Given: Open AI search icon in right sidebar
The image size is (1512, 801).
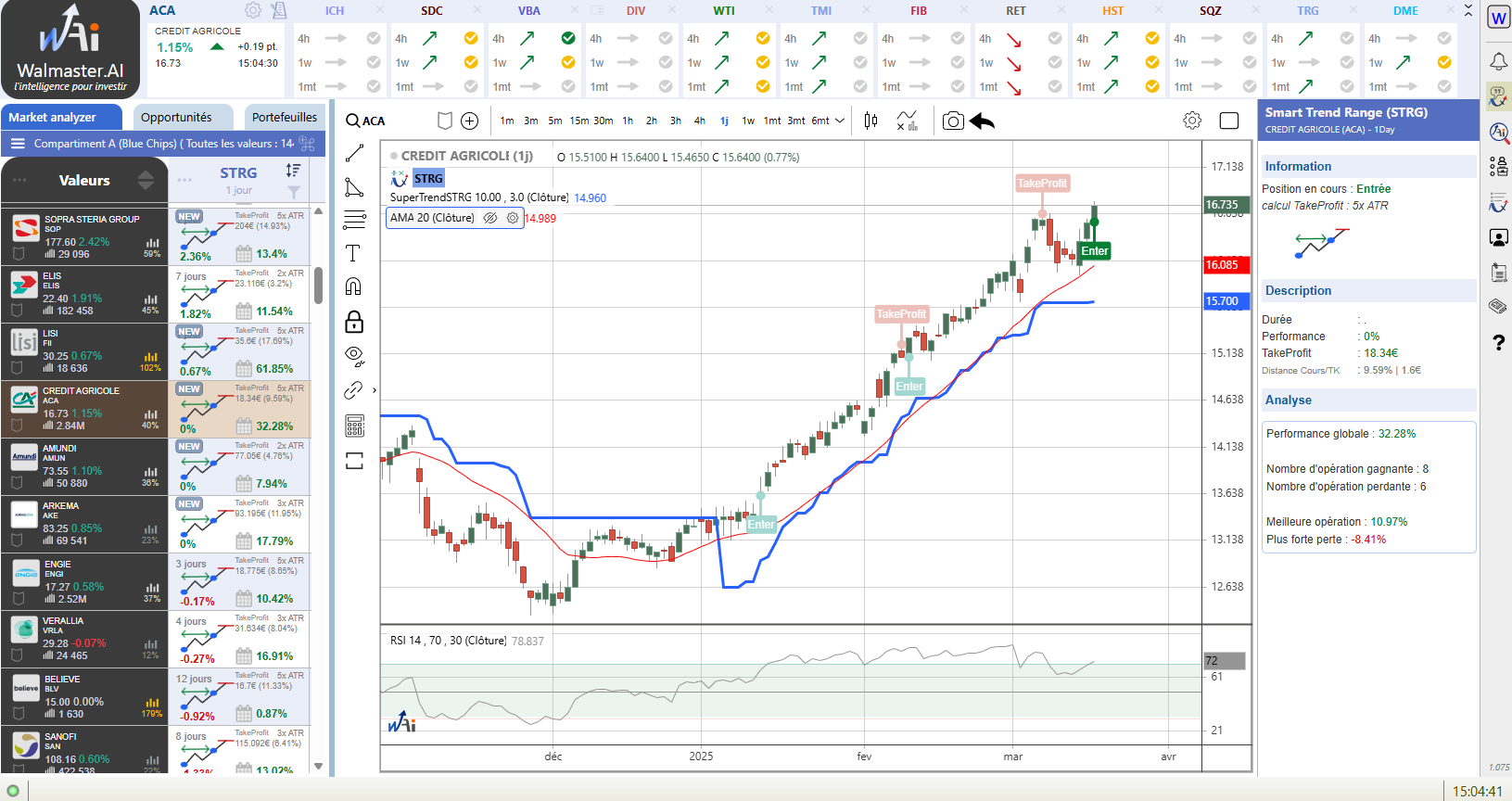Looking at the screenshot, I should (1498, 132).
